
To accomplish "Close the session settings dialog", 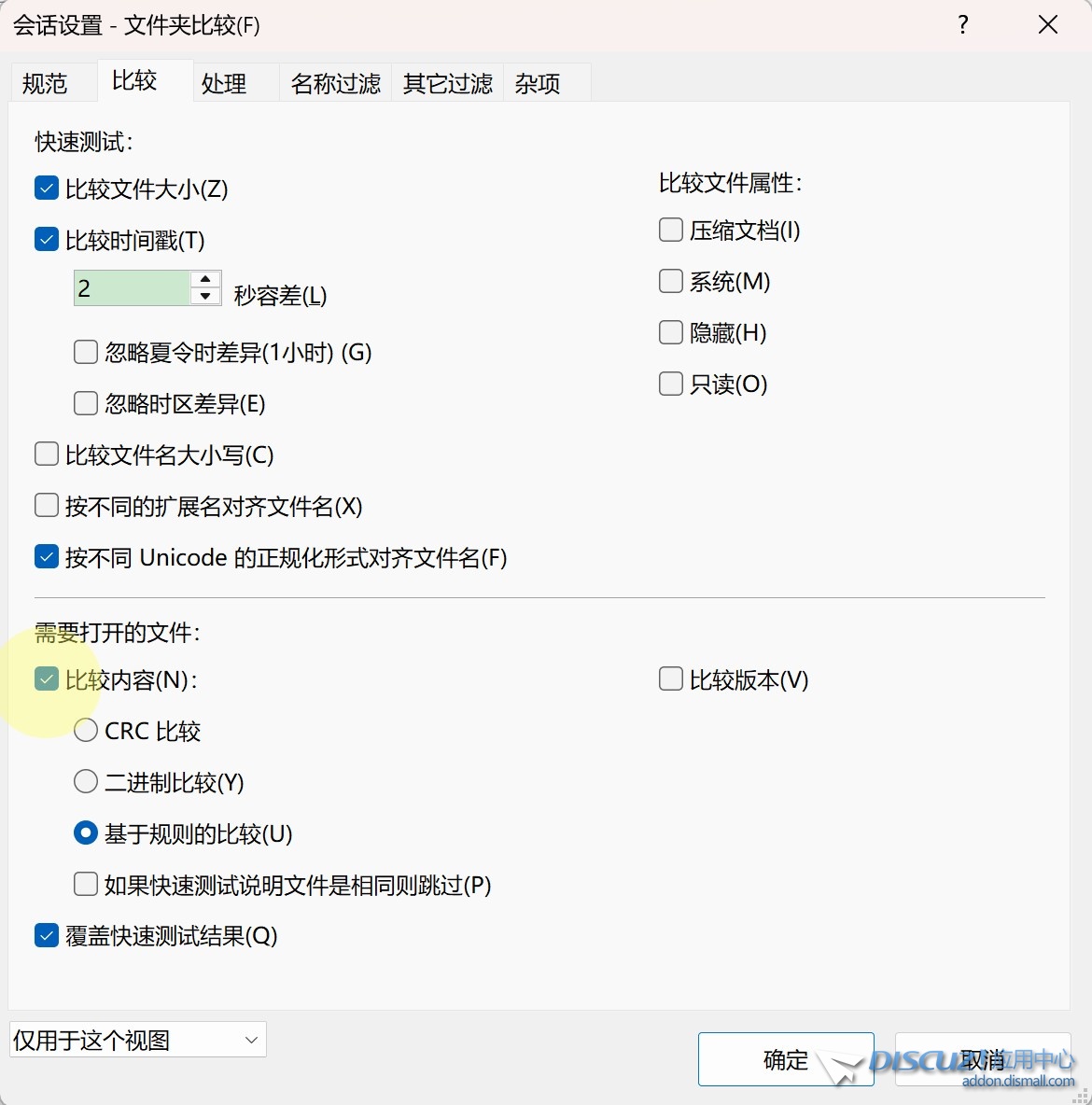I will coord(1047,25).
